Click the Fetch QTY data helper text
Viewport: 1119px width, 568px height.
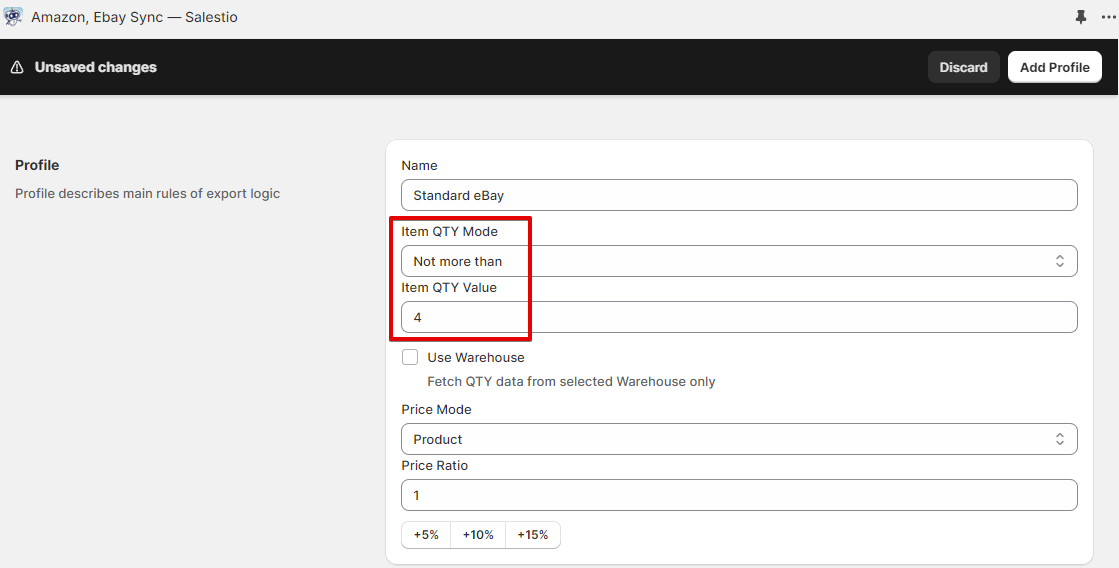pyautogui.click(x=571, y=381)
